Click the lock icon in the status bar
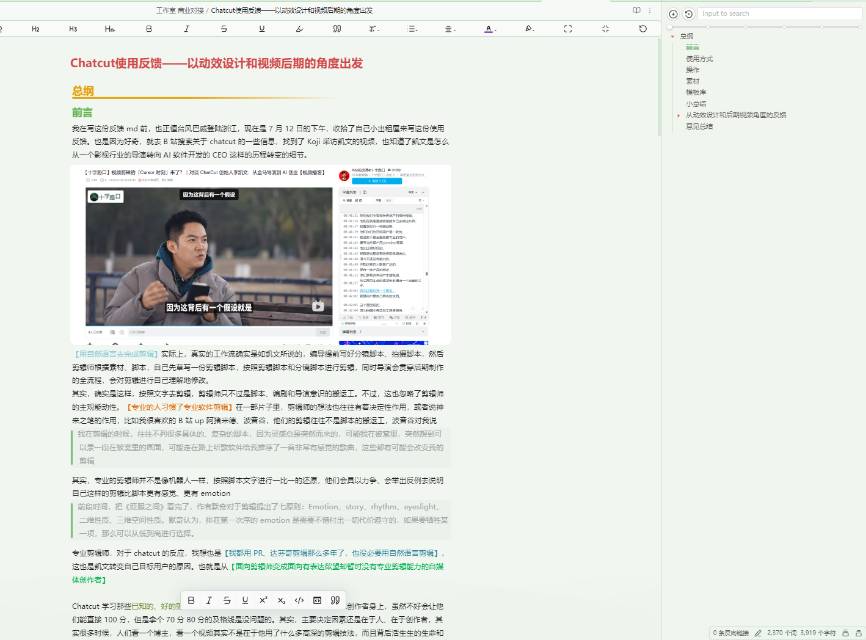Screen dimensions: 866x640 pos(846,633)
